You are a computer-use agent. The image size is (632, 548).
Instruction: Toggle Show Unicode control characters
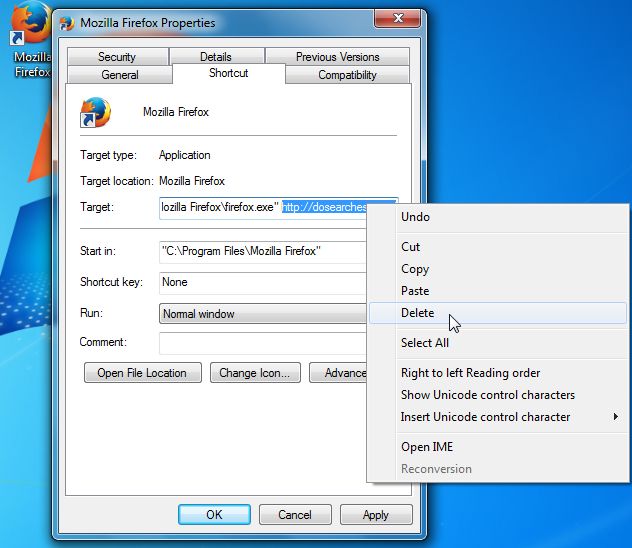click(x=498, y=395)
